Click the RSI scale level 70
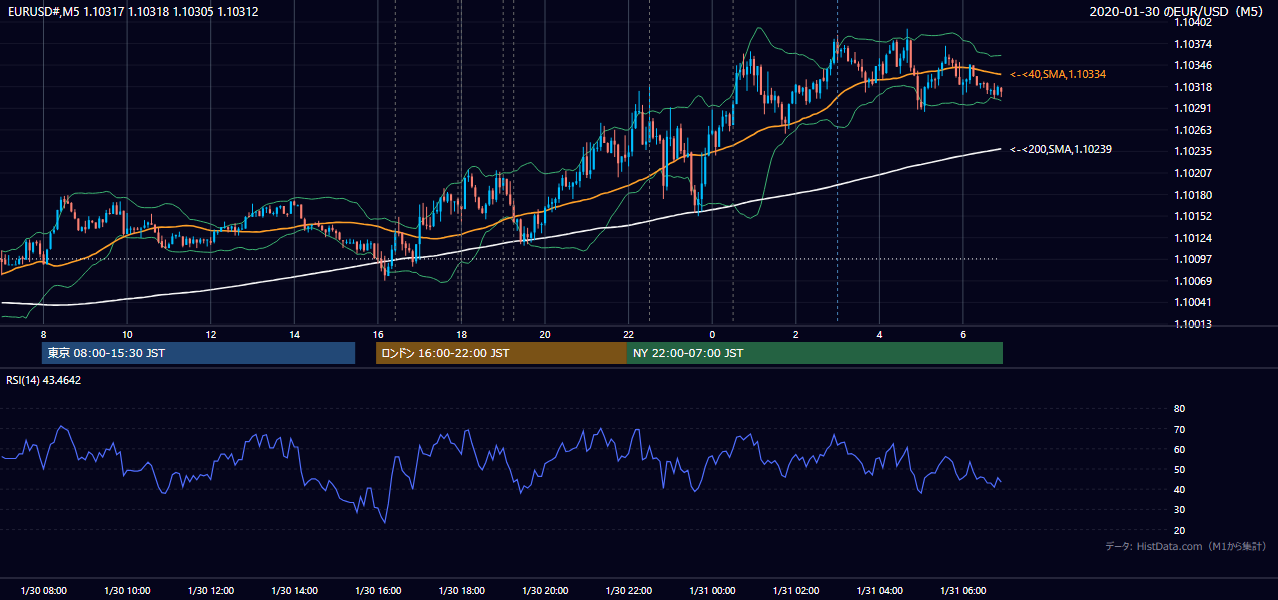Image resolution: width=1278 pixels, height=600 pixels. click(x=1179, y=429)
